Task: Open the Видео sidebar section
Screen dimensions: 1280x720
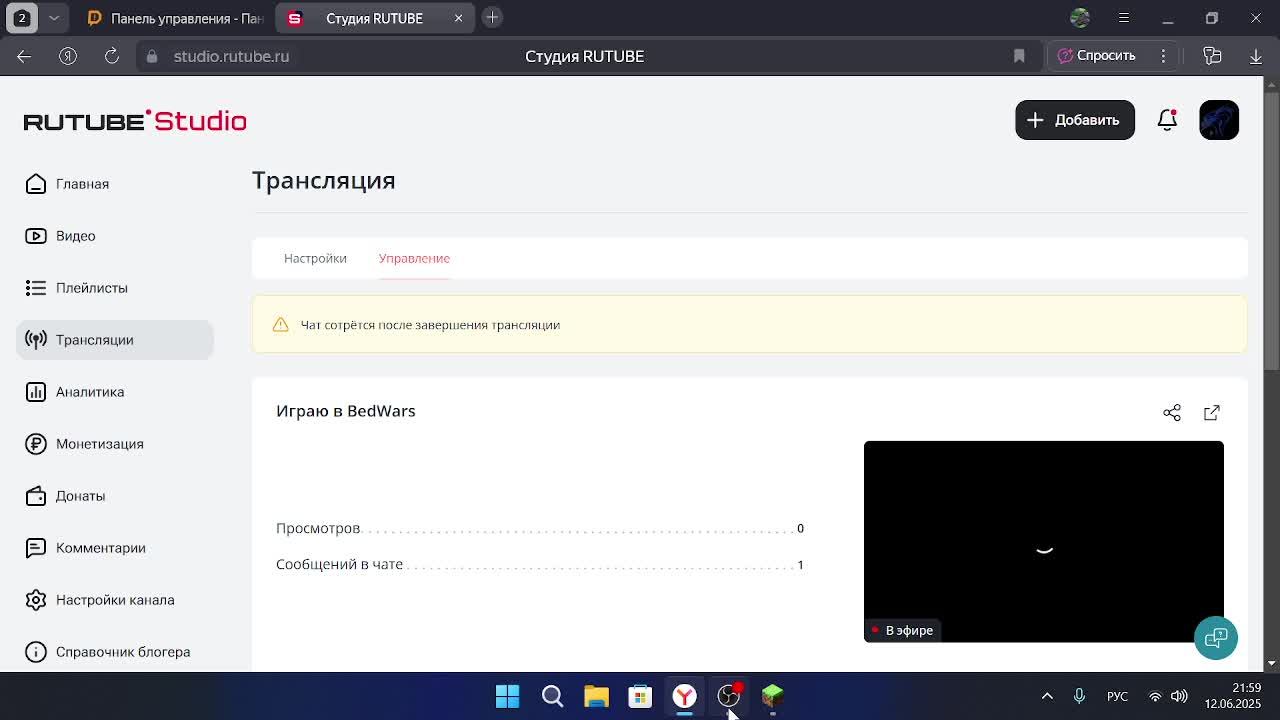Action: [115, 236]
